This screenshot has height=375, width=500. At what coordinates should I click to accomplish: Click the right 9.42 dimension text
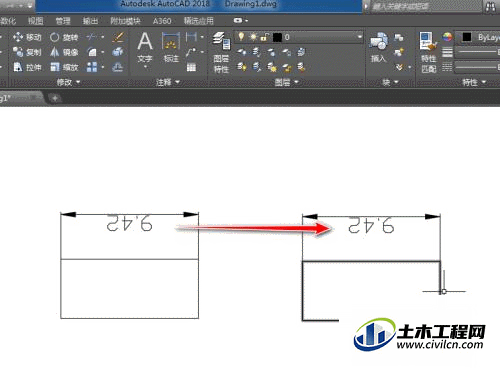coord(371,225)
